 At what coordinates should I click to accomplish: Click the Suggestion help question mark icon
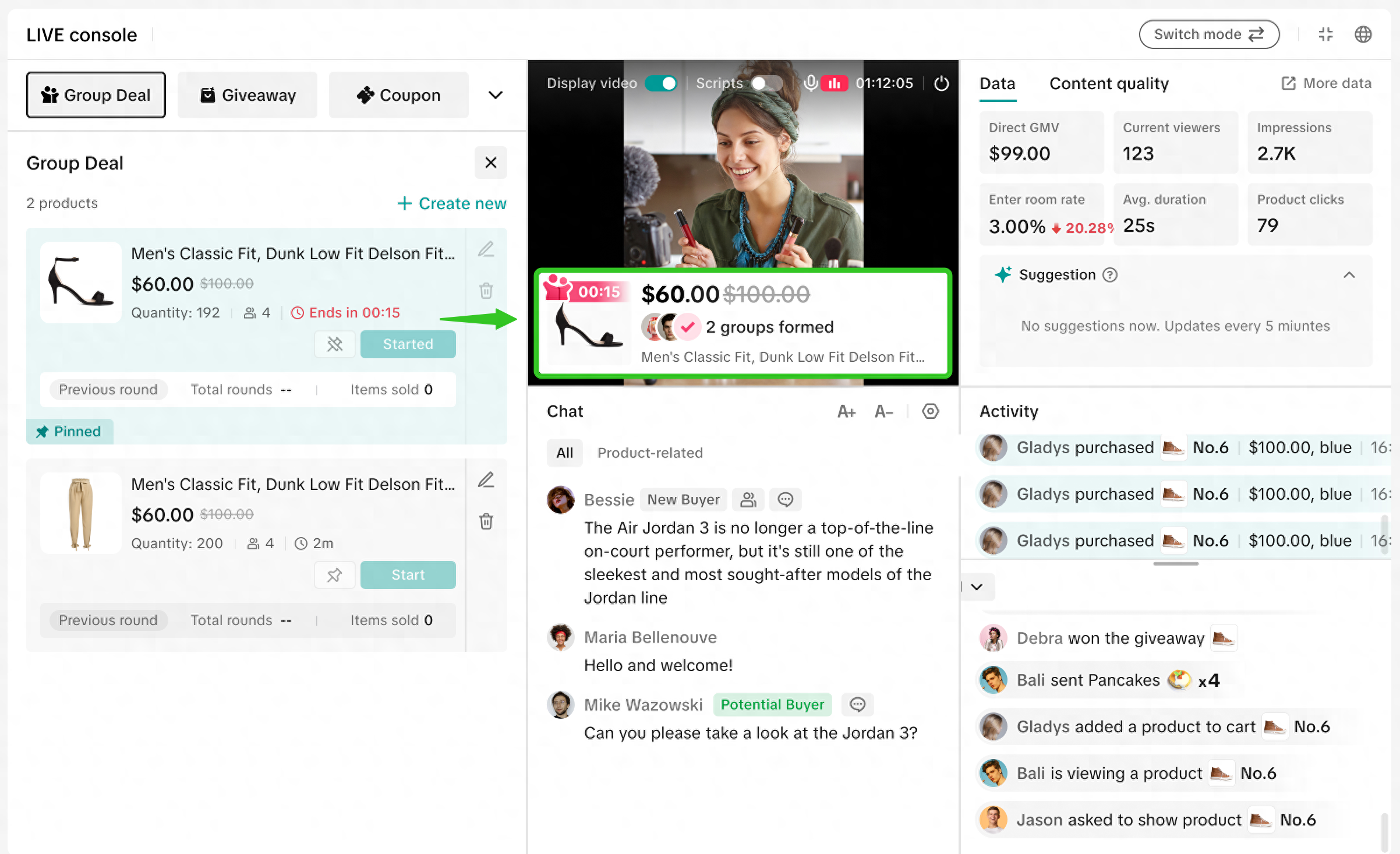pos(1110,275)
